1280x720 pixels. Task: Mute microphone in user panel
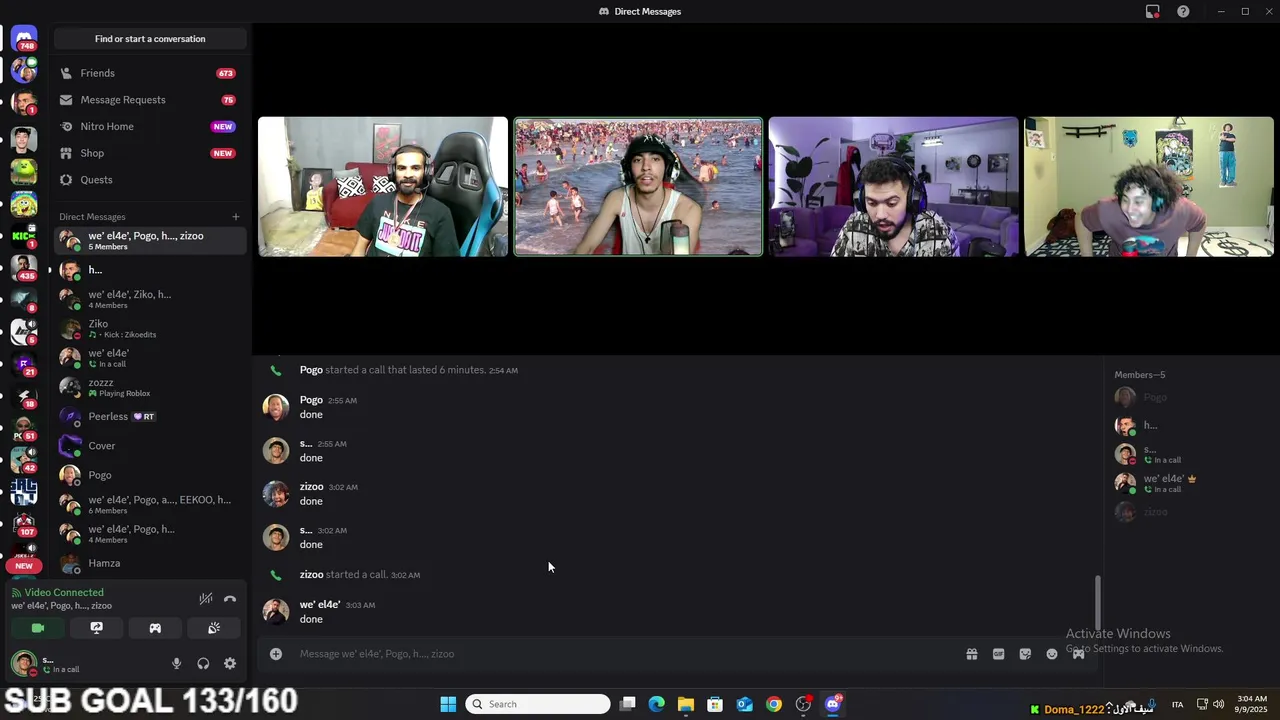pyautogui.click(x=177, y=663)
